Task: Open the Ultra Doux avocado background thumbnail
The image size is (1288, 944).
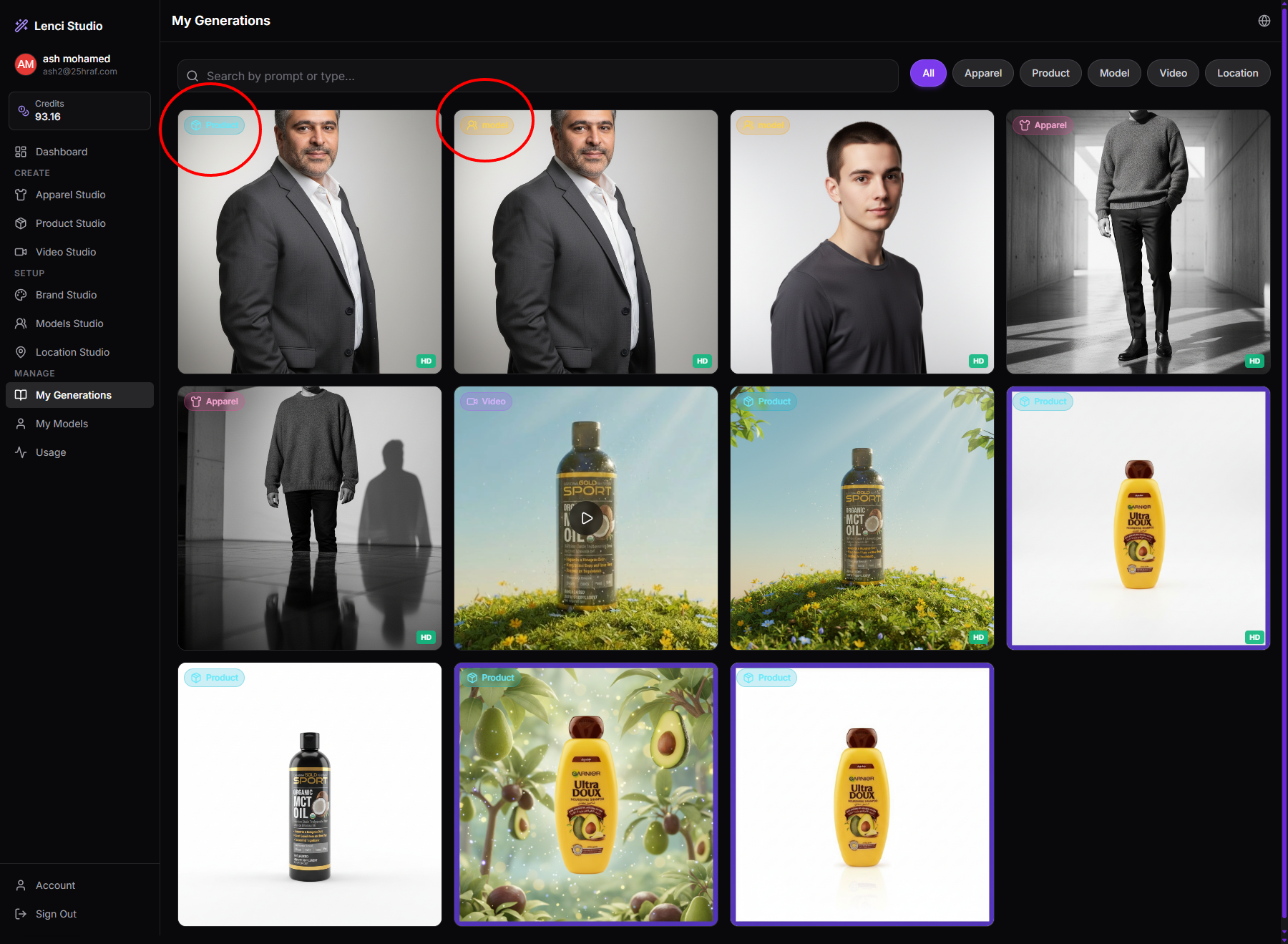Action: click(x=586, y=794)
